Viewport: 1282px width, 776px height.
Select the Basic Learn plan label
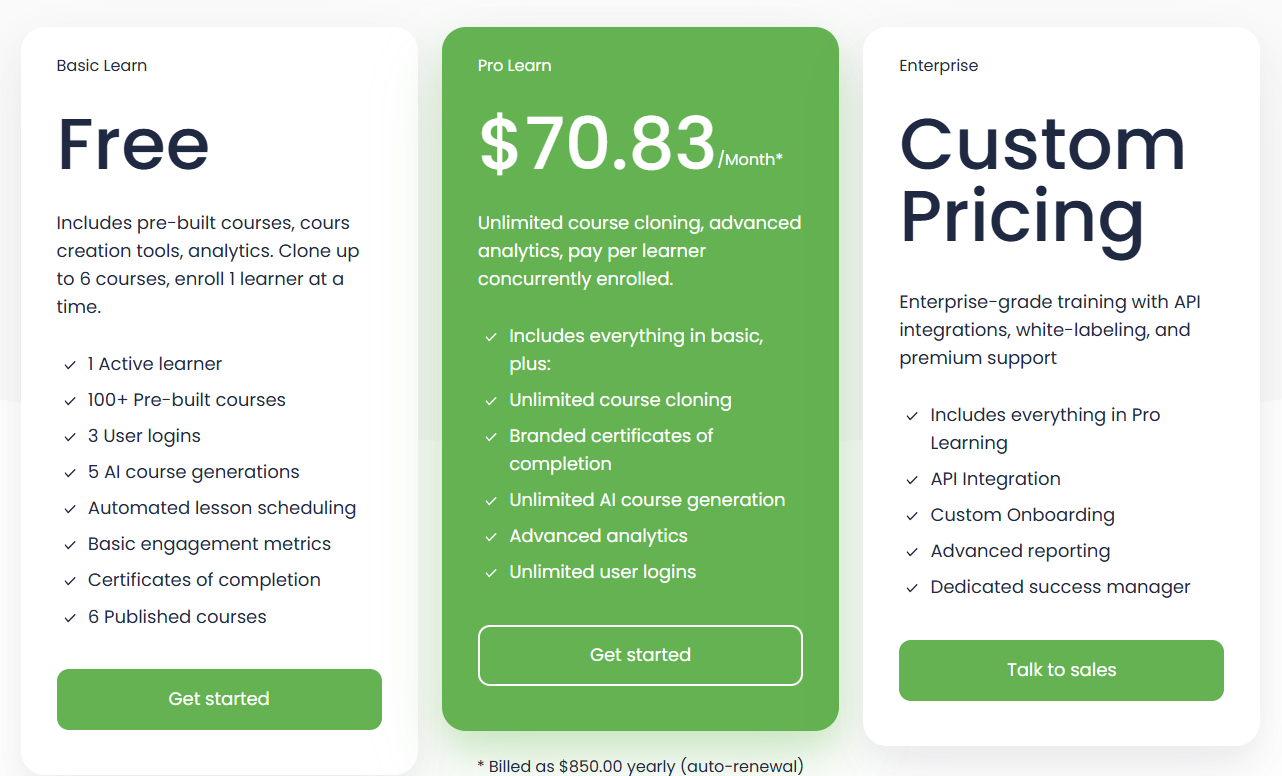point(102,66)
